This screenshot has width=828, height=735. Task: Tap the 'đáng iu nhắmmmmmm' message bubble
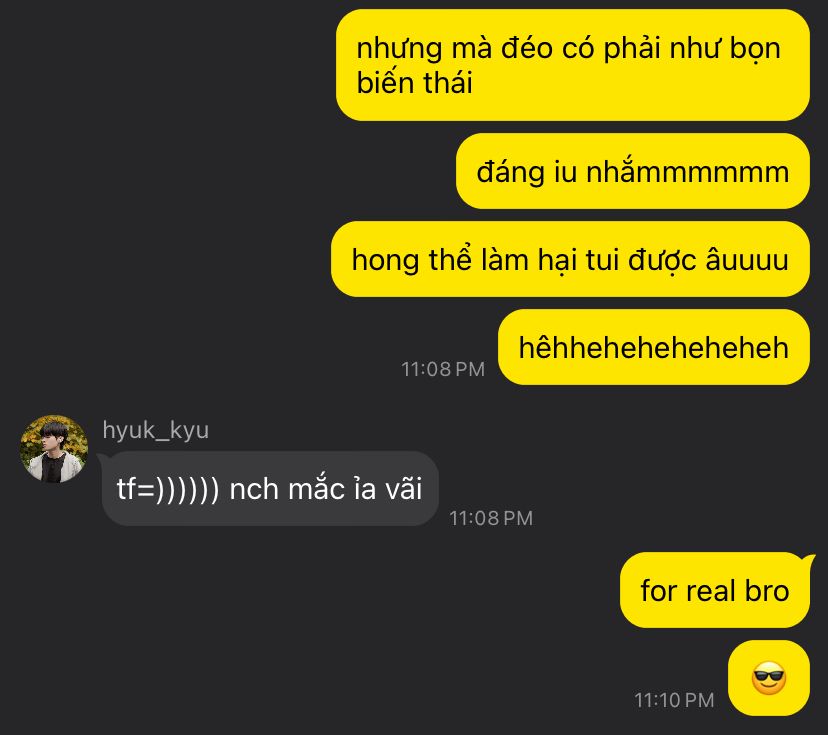[633, 171]
